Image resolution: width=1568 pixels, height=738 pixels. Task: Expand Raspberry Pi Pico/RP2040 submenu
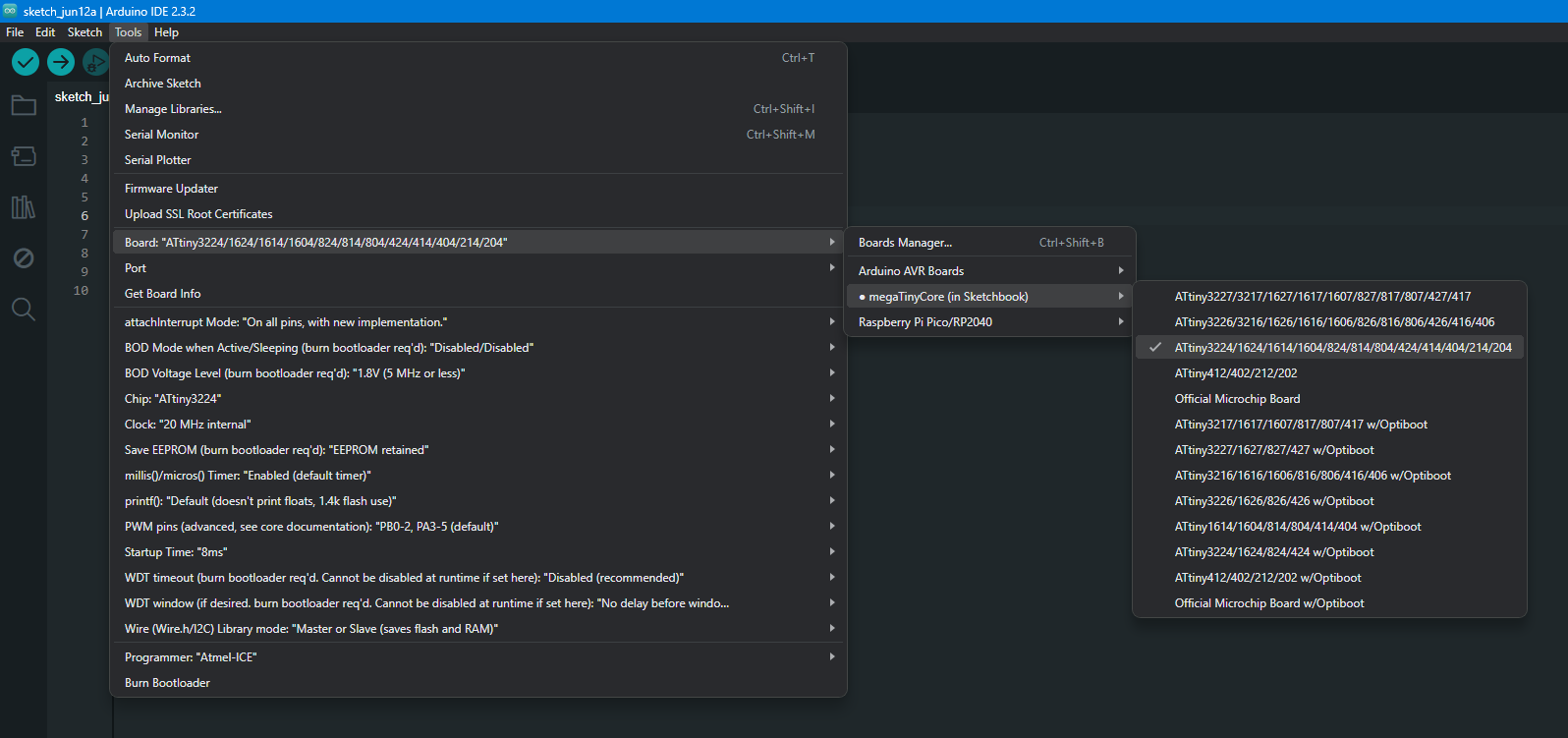click(990, 322)
